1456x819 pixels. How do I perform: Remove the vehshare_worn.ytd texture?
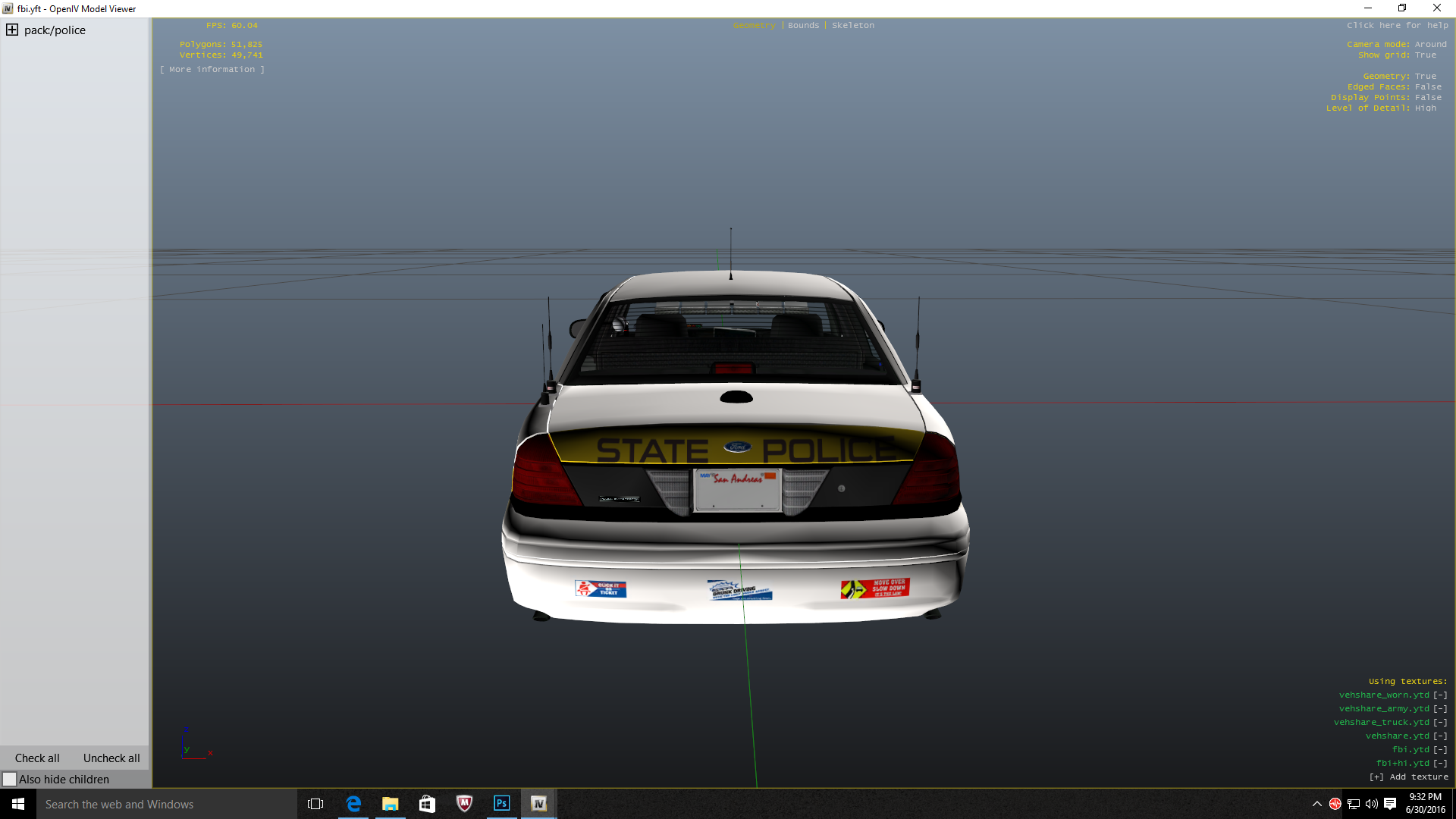1440,695
